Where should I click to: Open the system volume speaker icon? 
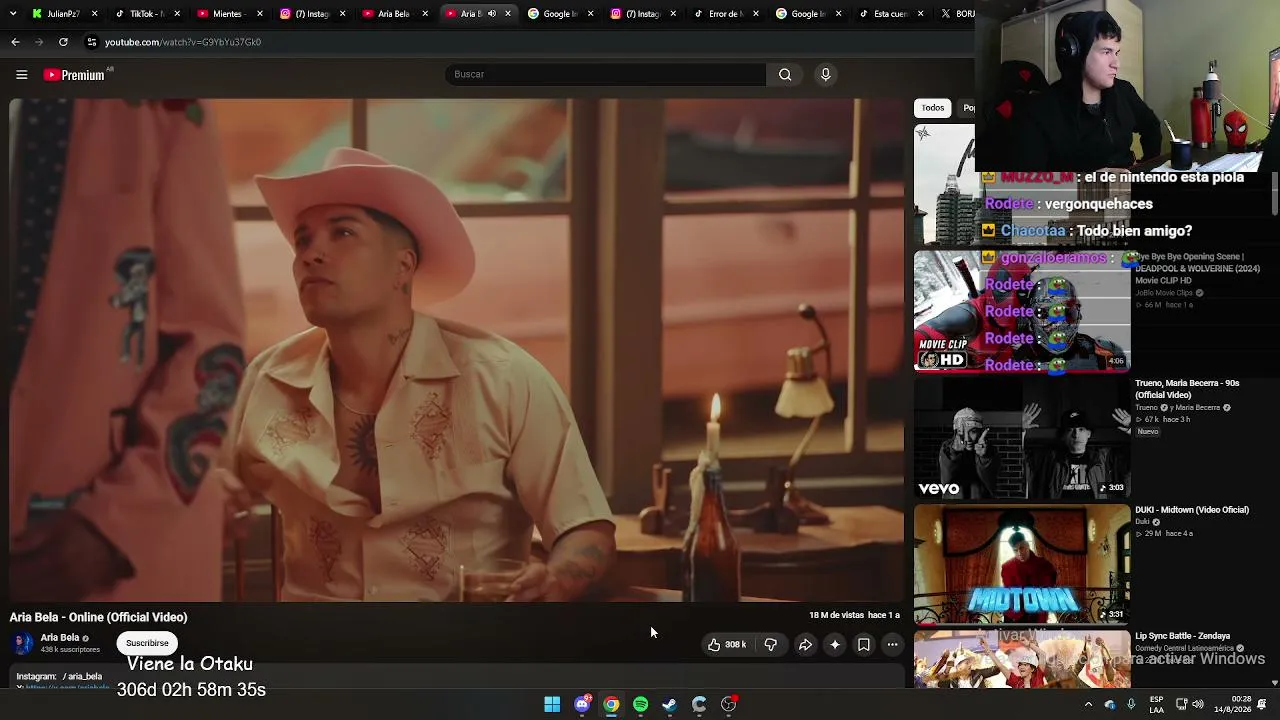click(1198, 704)
